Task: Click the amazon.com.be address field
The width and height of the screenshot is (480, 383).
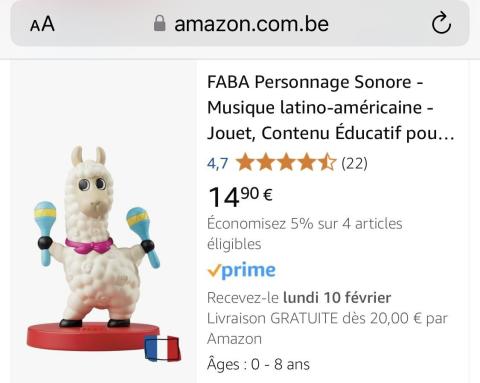Action: point(240,24)
